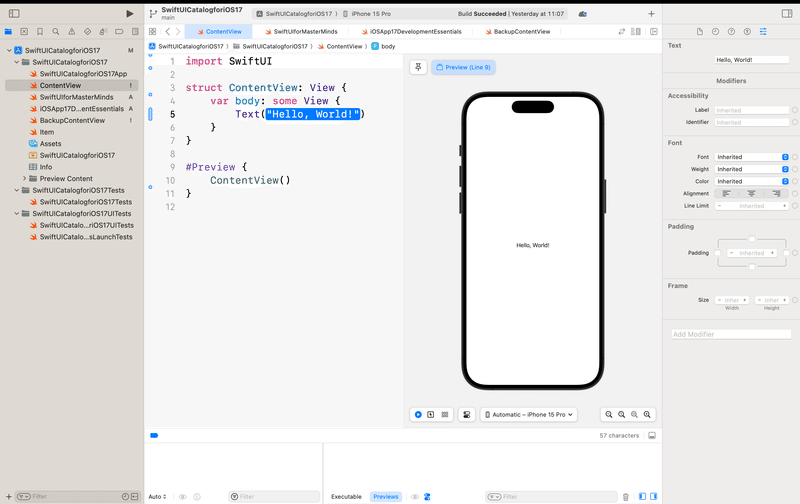Set text alignment to left
The image size is (800, 504).
coord(727,193)
